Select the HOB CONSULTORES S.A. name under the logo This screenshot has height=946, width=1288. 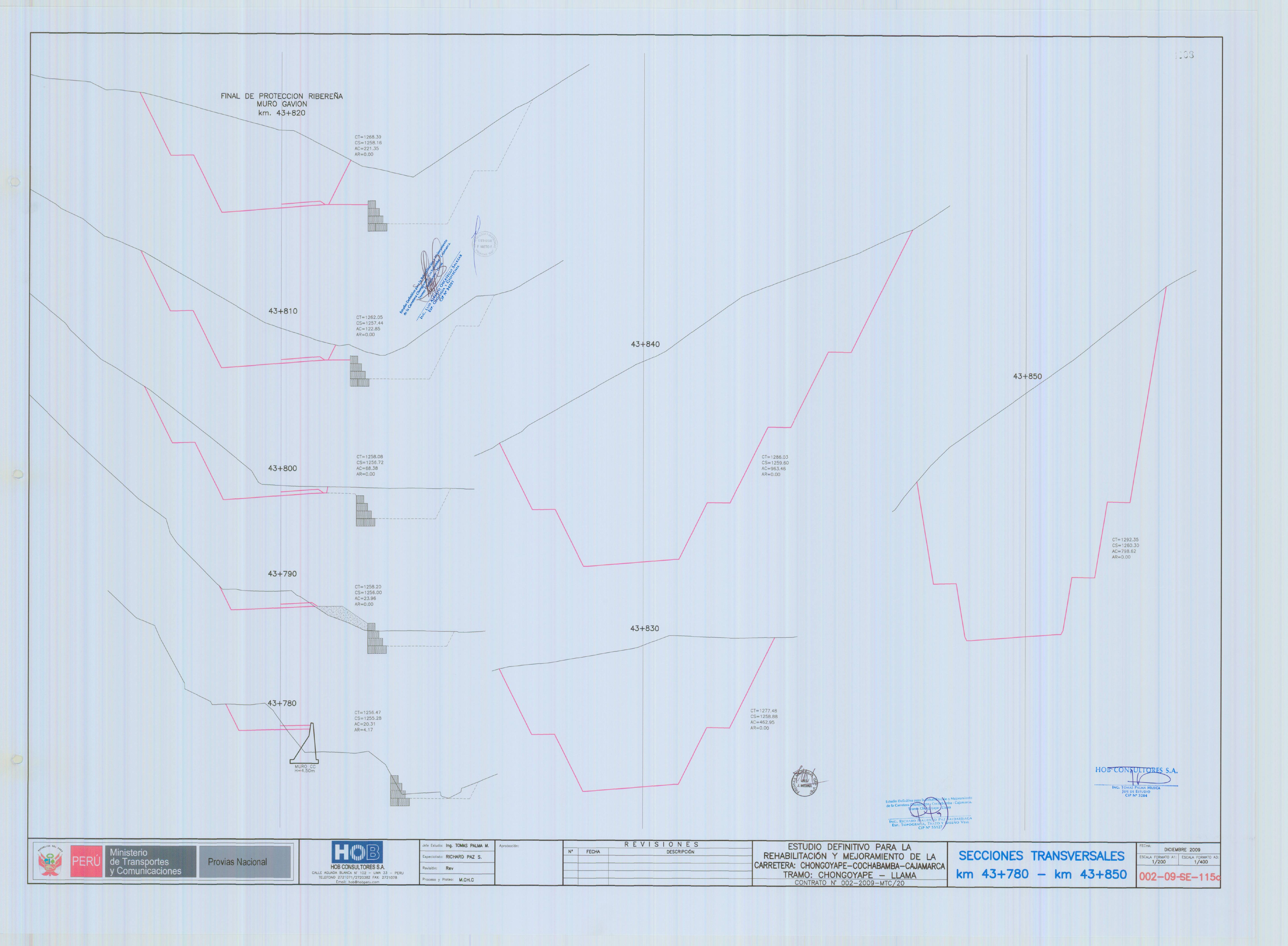click(357, 867)
